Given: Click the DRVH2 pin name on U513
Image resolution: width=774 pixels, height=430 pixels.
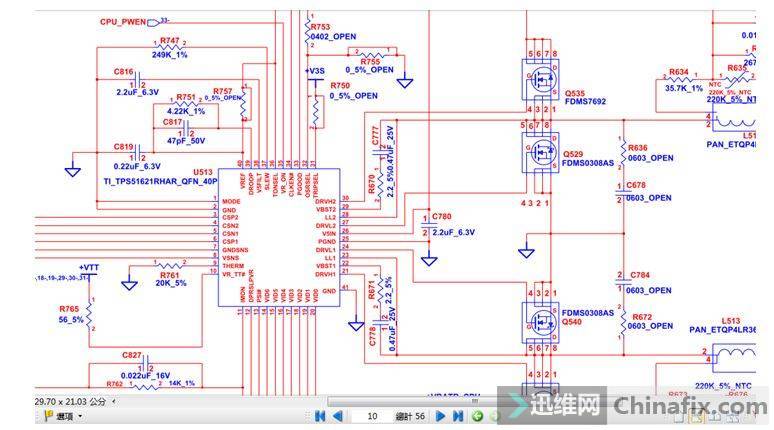Looking at the screenshot, I should 326,201.
